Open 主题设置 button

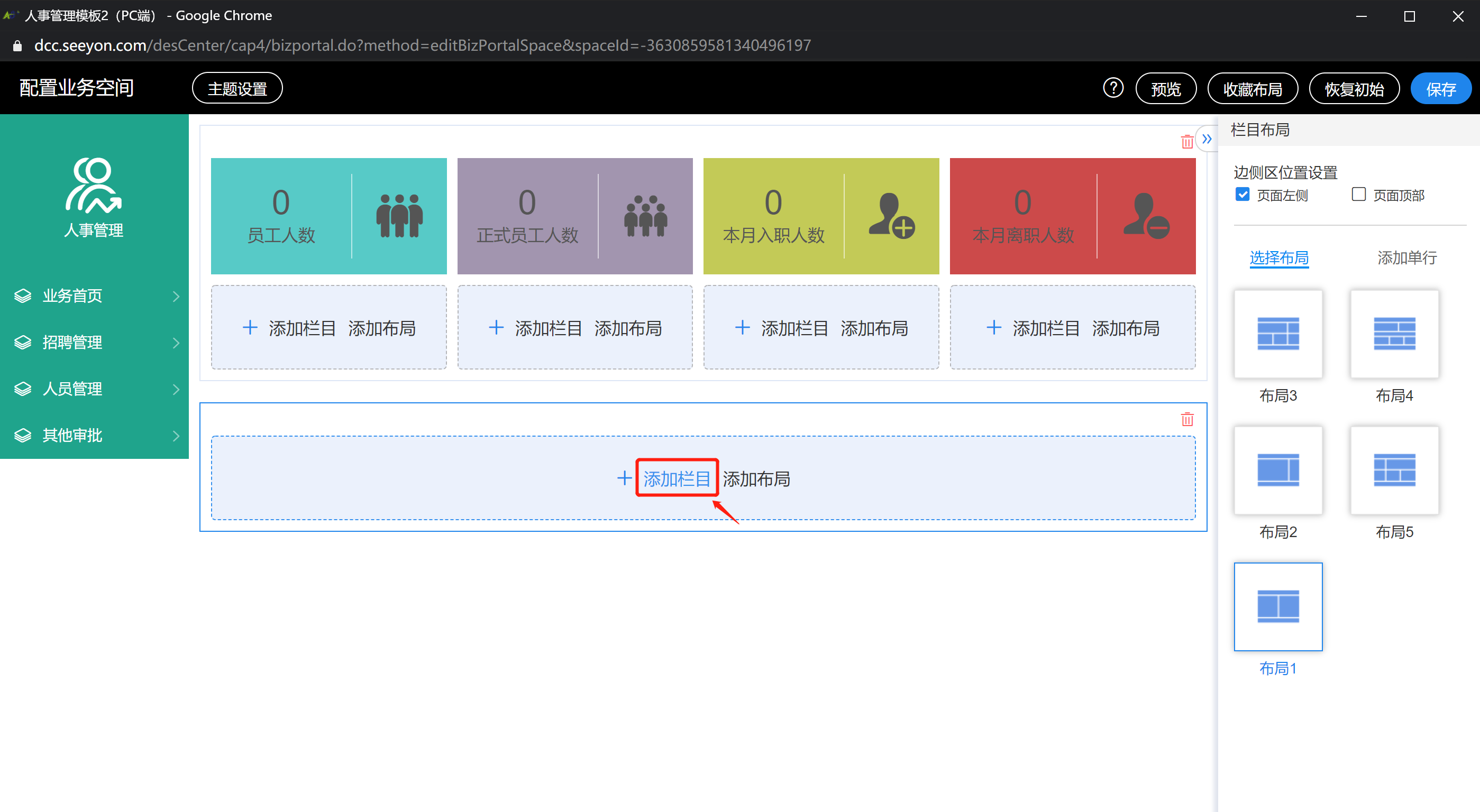pyautogui.click(x=237, y=88)
